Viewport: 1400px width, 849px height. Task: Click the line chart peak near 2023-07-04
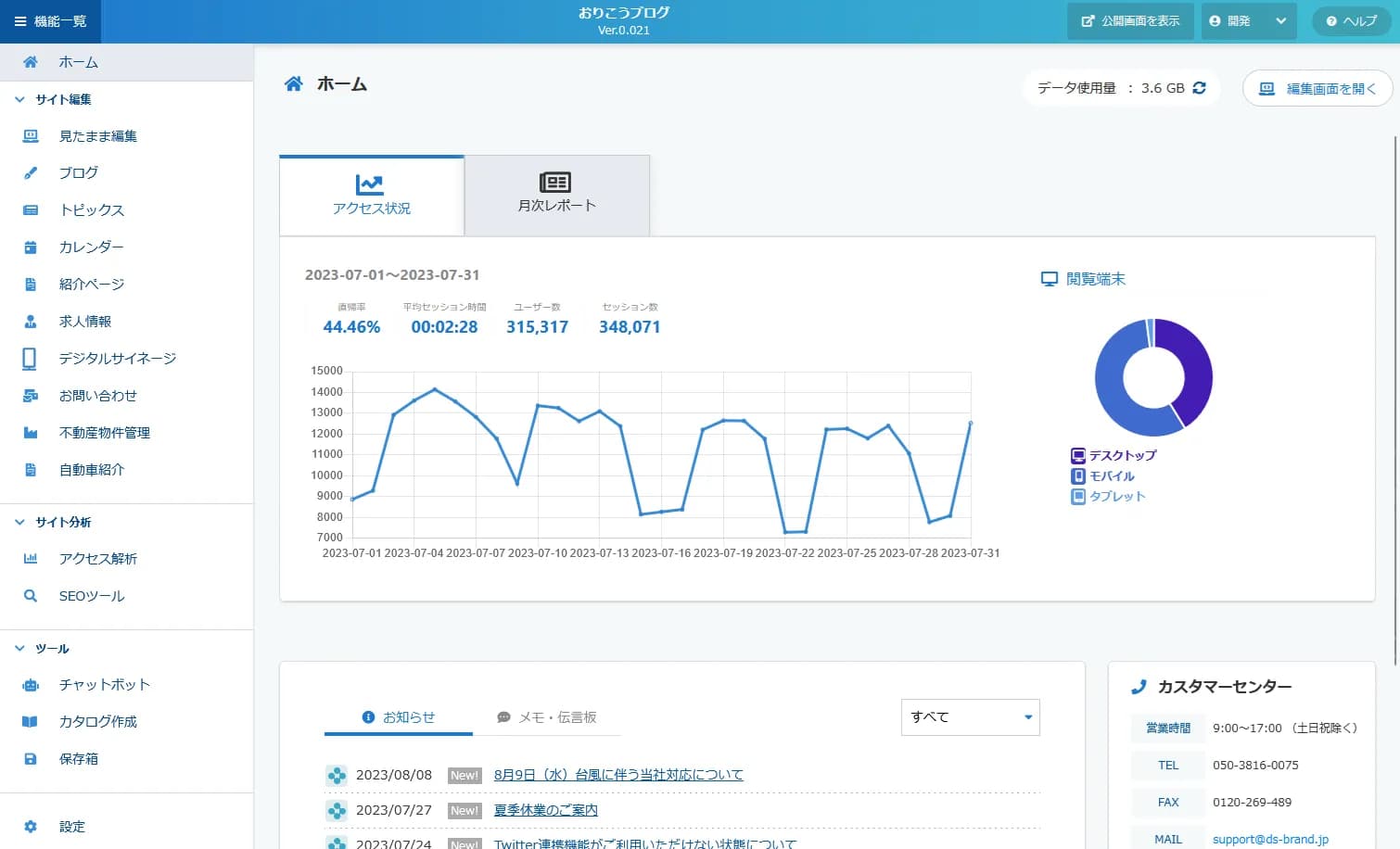[x=435, y=389]
